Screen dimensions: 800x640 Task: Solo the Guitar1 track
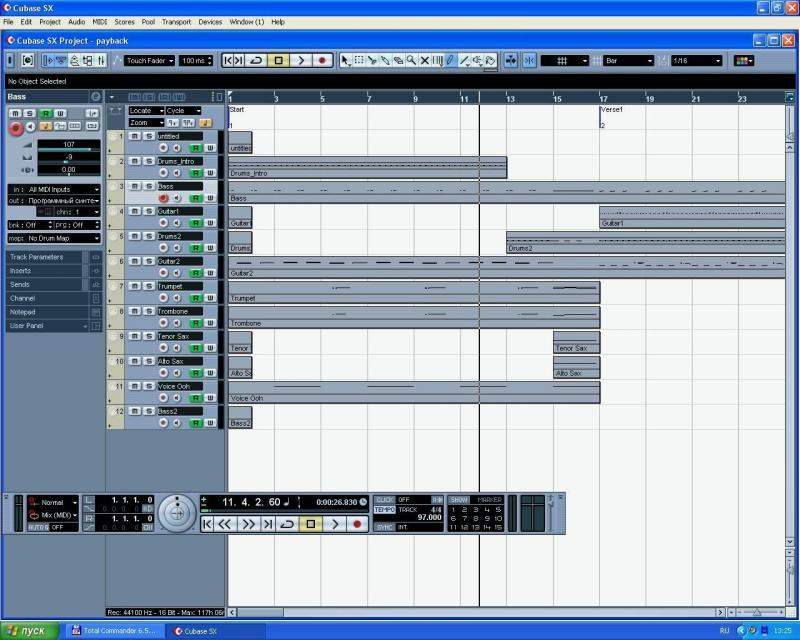click(x=148, y=211)
